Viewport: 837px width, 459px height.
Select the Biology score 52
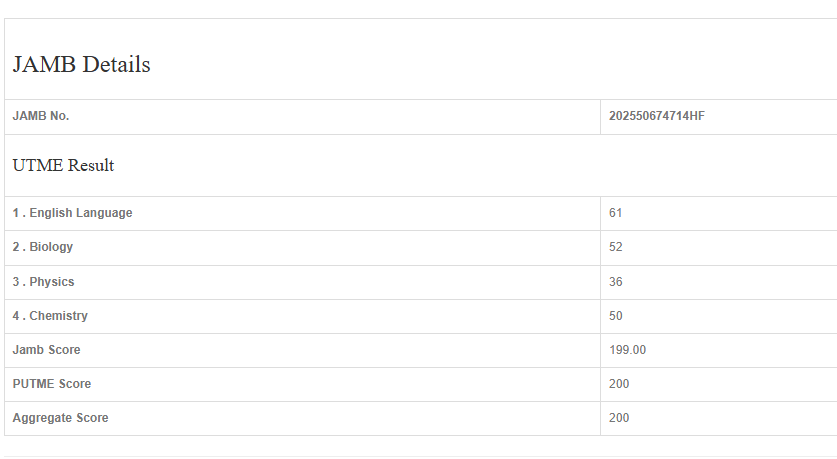tap(616, 247)
